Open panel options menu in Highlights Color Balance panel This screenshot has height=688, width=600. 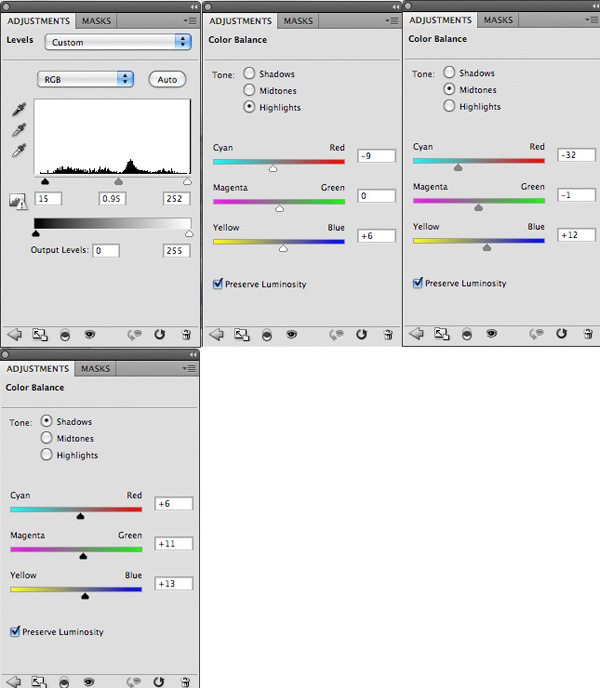click(392, 21)
